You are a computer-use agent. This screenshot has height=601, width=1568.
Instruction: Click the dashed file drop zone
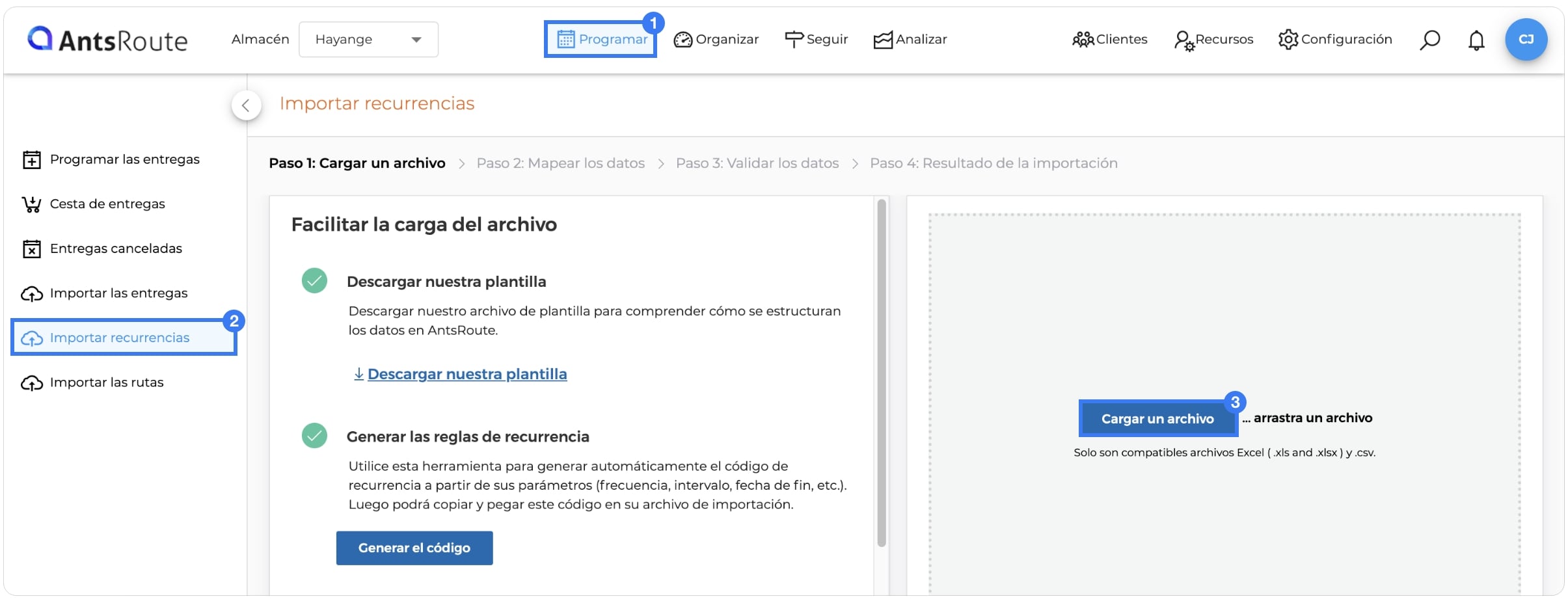pyautogui.click(x=1224, y=403)
